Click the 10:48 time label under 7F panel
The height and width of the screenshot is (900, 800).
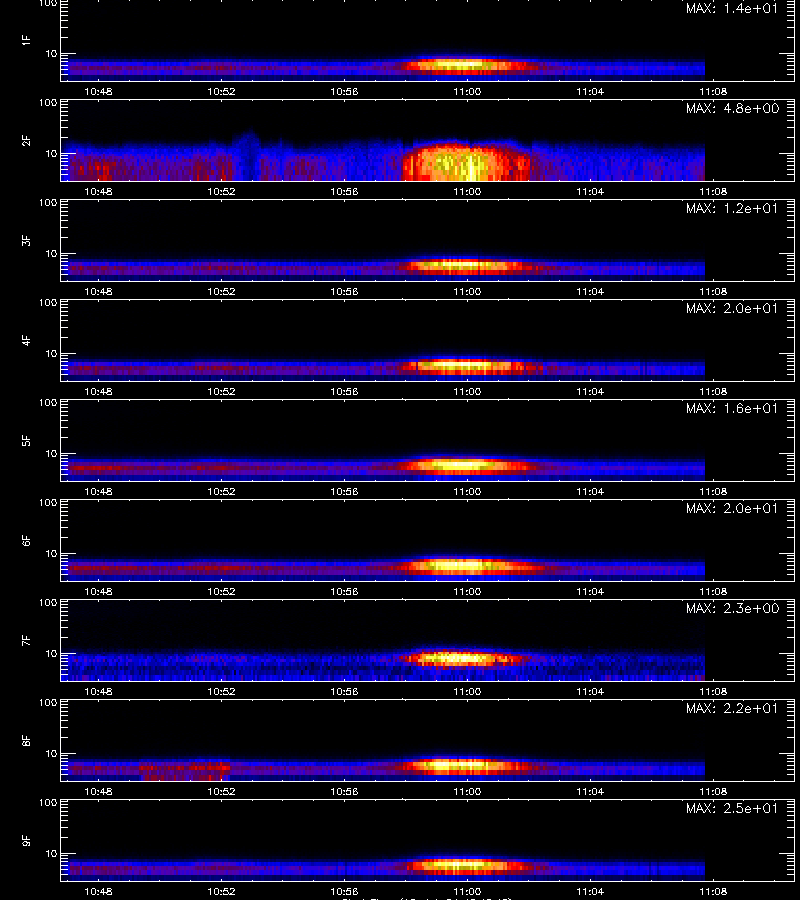click(98, 692)
